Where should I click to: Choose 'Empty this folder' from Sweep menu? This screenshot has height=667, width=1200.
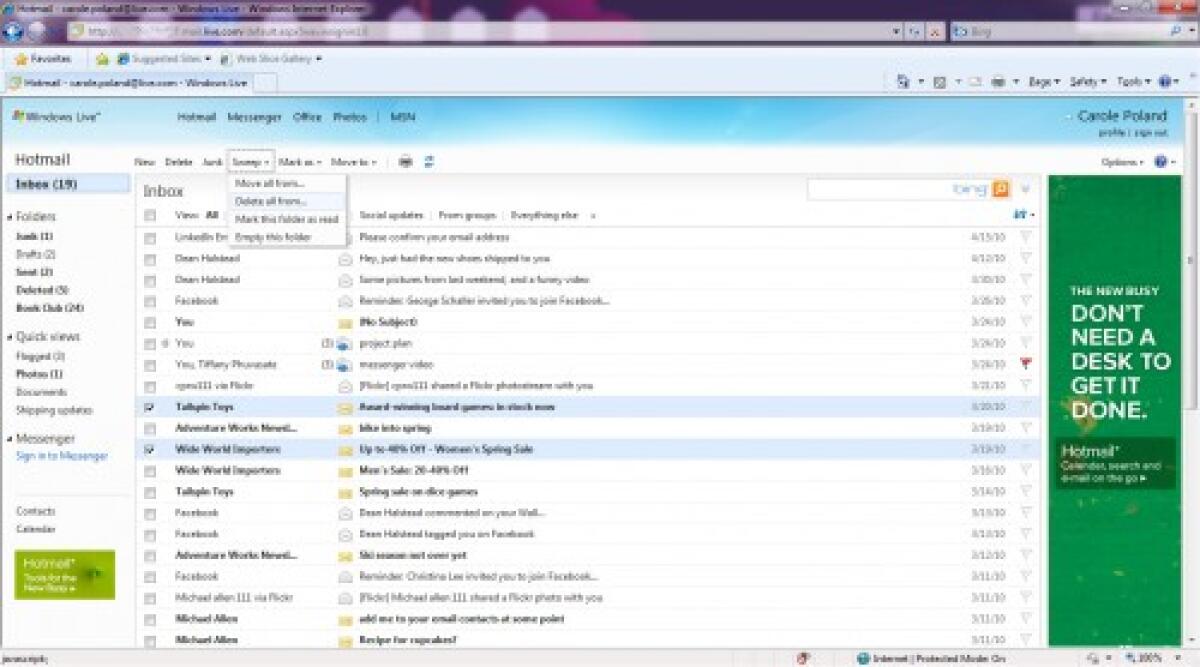coord(288,237)
